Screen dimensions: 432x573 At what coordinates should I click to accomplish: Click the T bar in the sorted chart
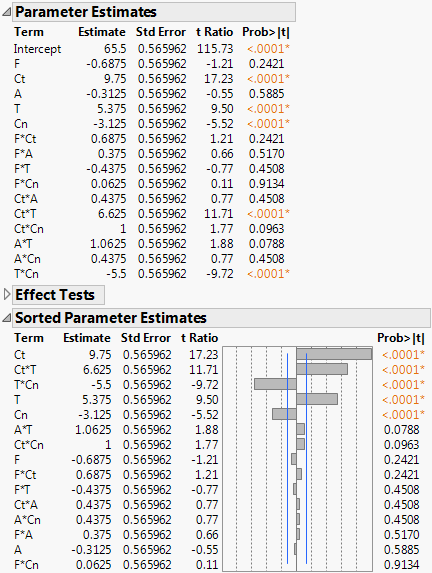[x=317, y=399]
